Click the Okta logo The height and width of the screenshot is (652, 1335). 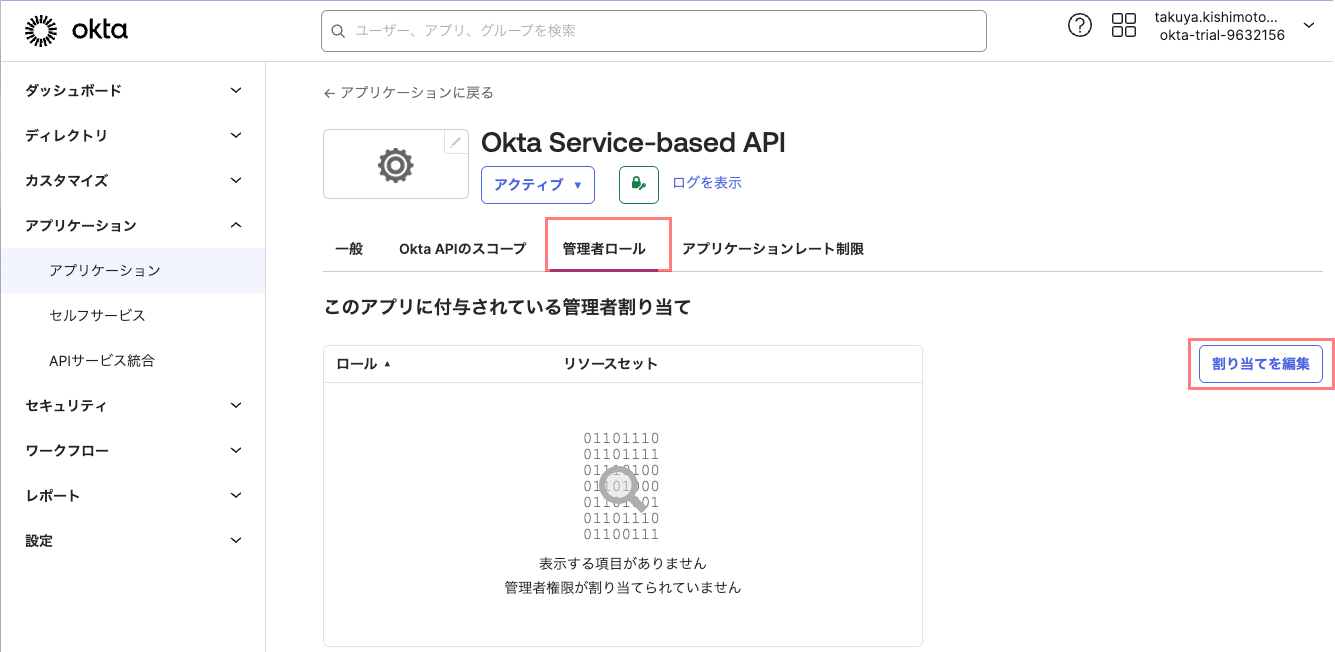76,31
